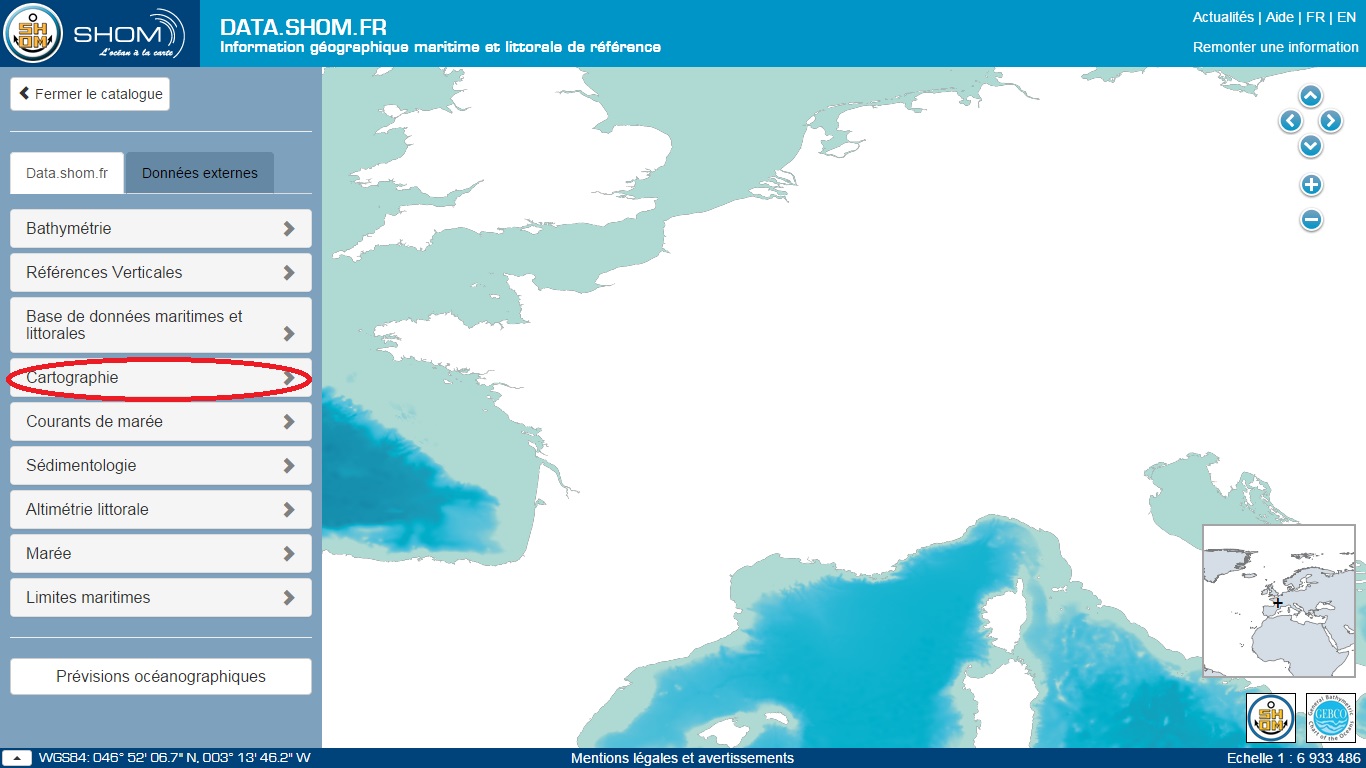Switch the language to EN

[1346, 17]
